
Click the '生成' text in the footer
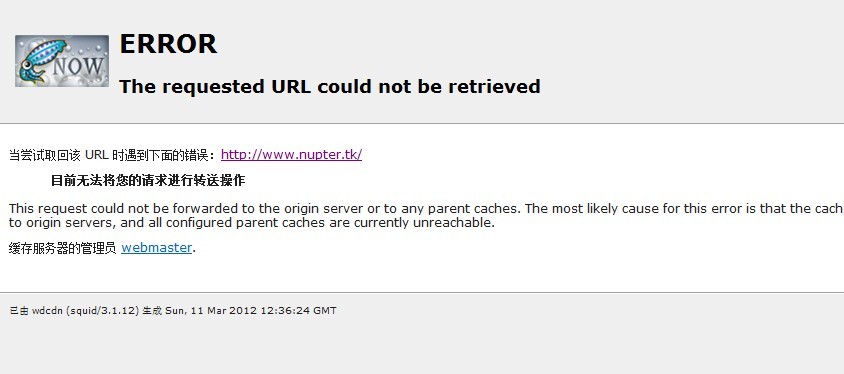[x=152, y=311]
